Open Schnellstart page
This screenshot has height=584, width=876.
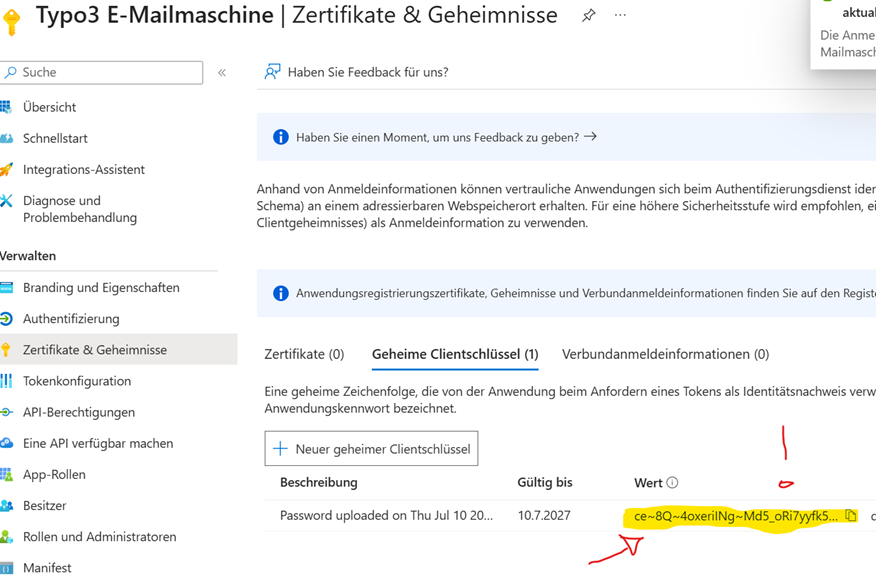tap(55, 139)
